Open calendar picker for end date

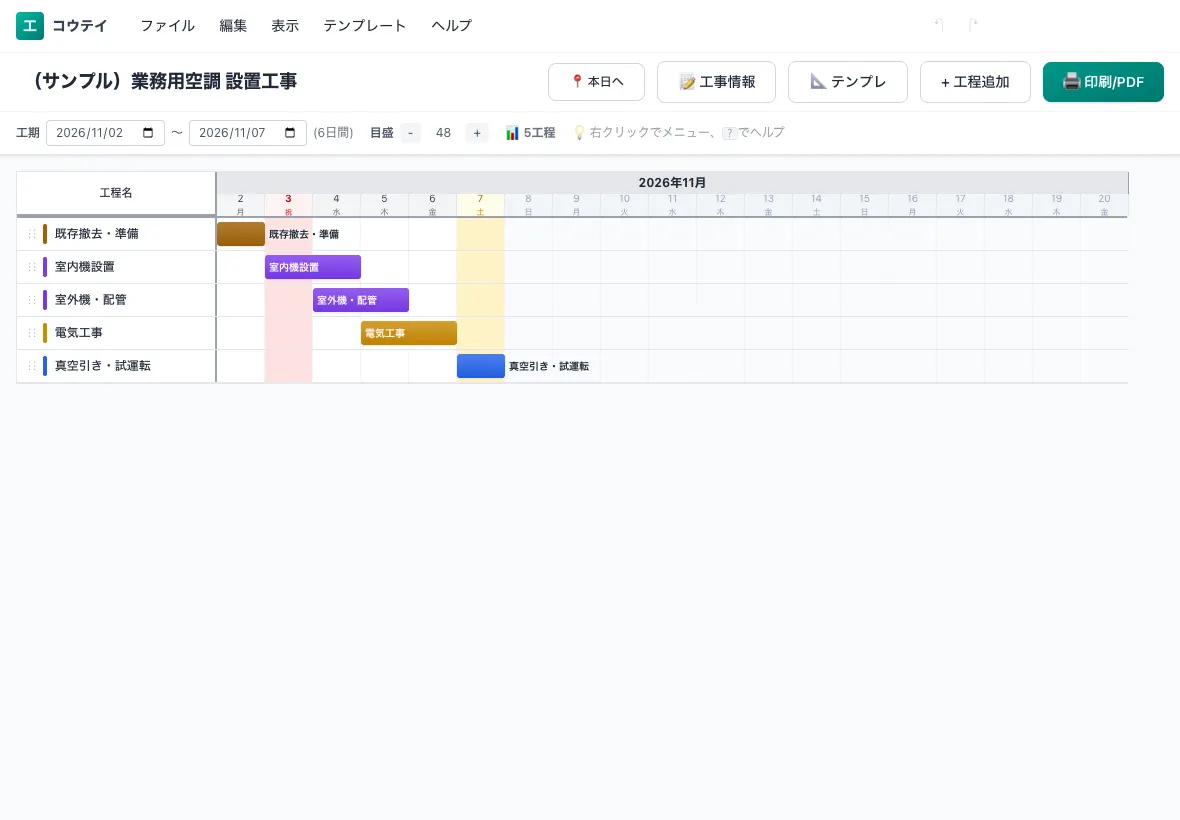tap(290, 132)
